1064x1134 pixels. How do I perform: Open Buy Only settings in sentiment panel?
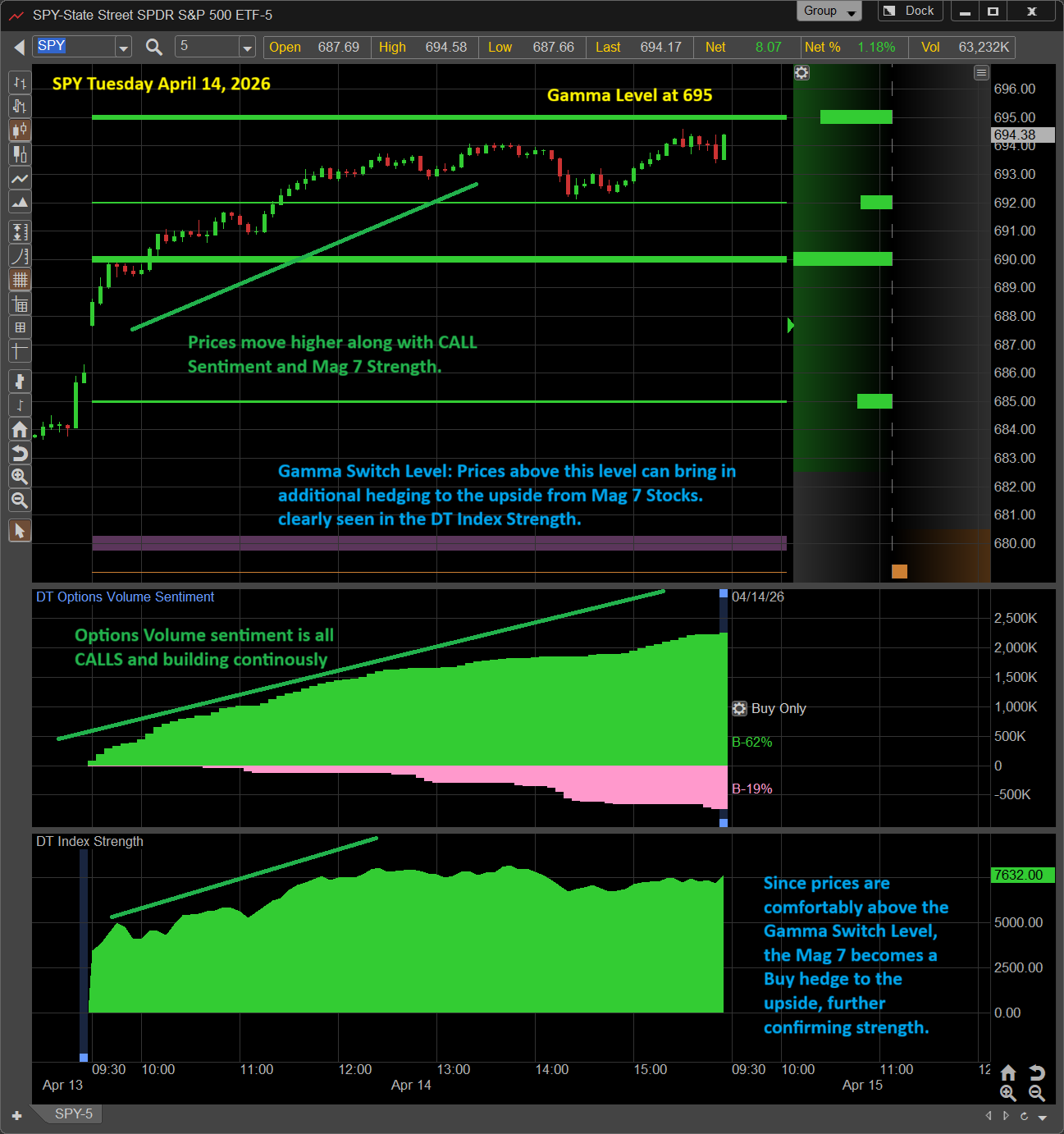(739, 708)
